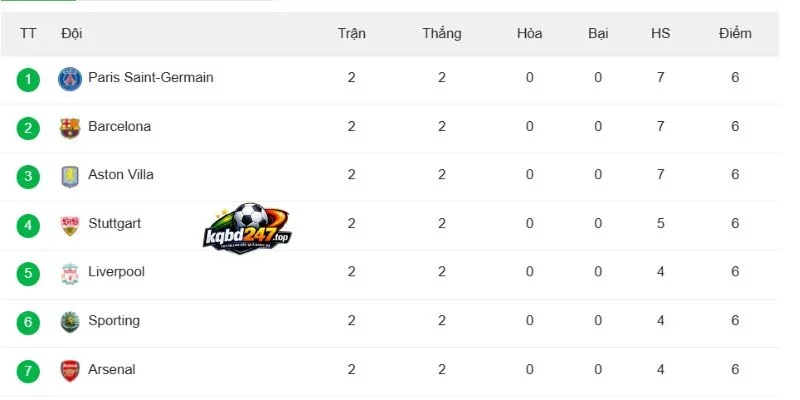This screenshot has width=800, height=400.
Task: Click the Barcelona club crest
Action: [x=70, y=128]
